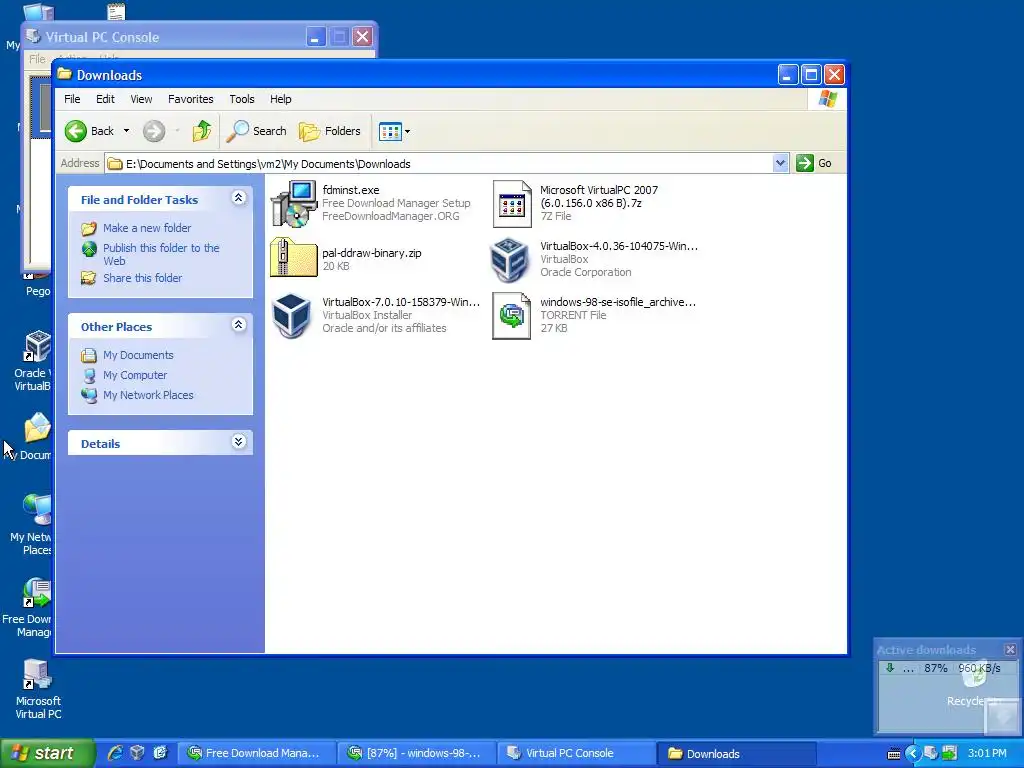Click Publish this folder to the Web
This screenshot has height=768, width=1024.
pos(161,254)
